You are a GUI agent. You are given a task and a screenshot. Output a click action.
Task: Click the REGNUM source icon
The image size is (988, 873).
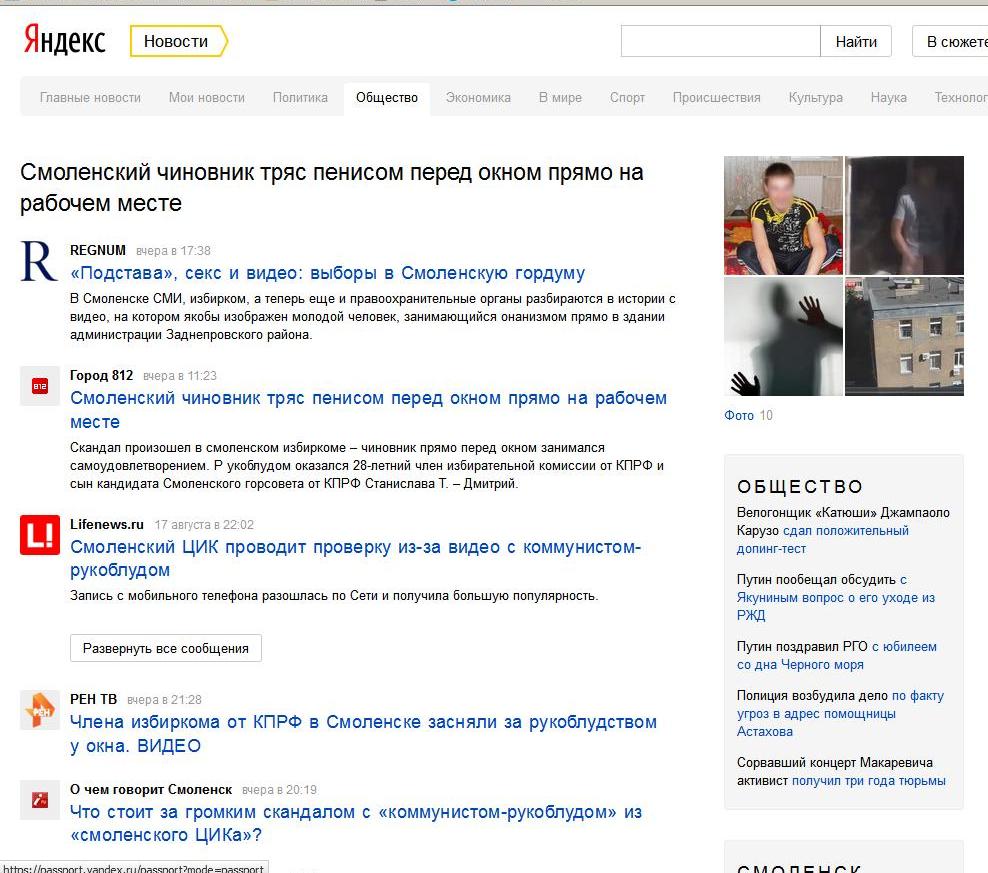(39, 261)
